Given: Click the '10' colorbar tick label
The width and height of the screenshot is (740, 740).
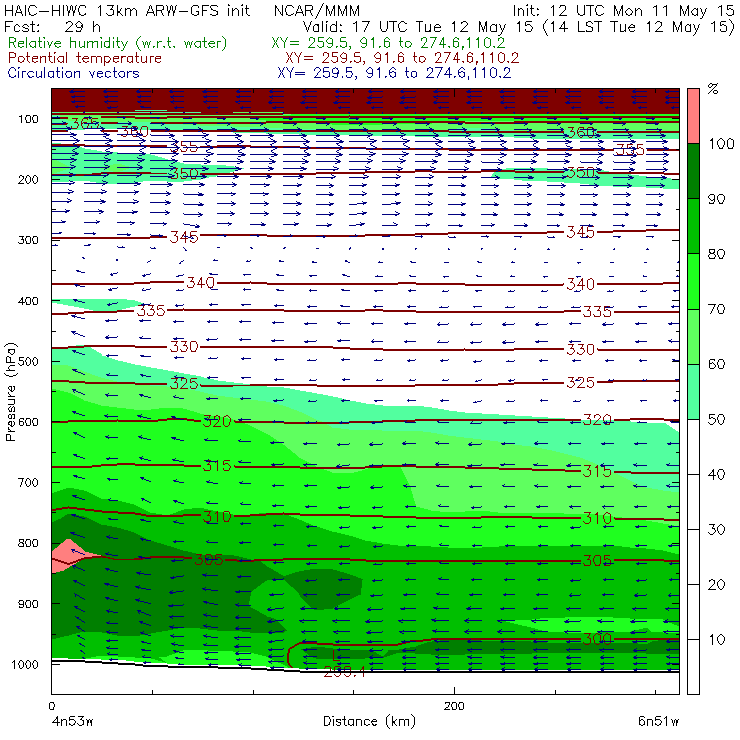Looking at the screenshot, I should point(716,639).
